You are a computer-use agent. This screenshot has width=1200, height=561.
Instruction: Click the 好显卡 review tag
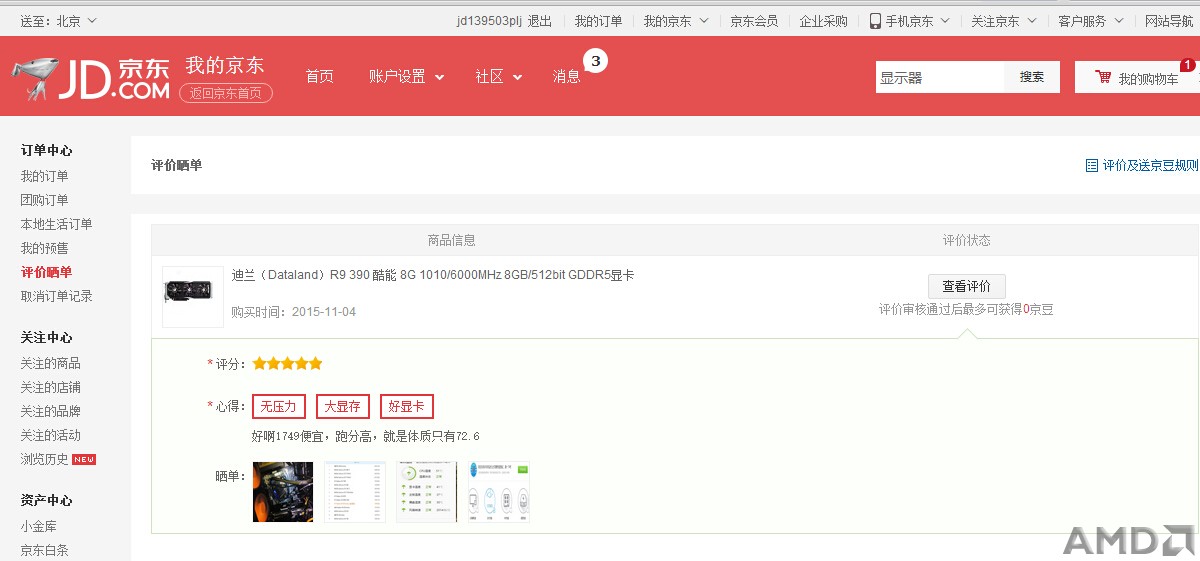(407, 406)
